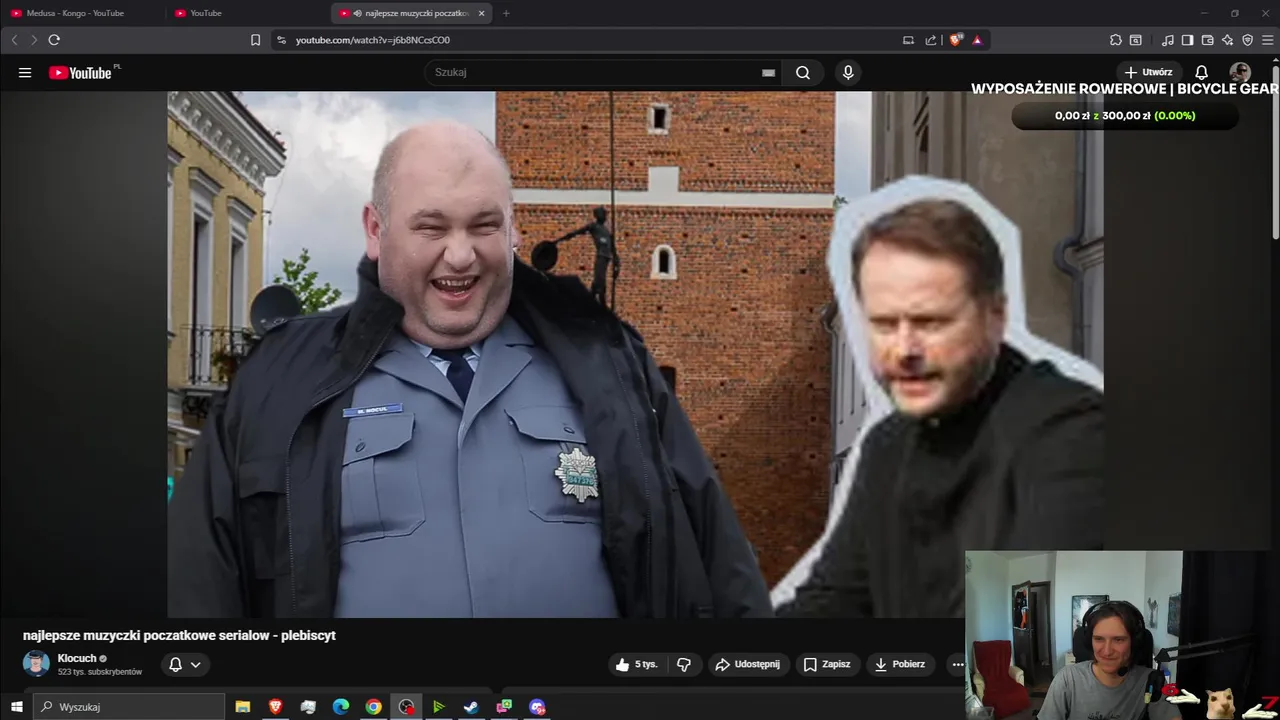Open the Klocuch channel avatar
This screenshot has height=720, width=1280.
(x=36, y=664)
